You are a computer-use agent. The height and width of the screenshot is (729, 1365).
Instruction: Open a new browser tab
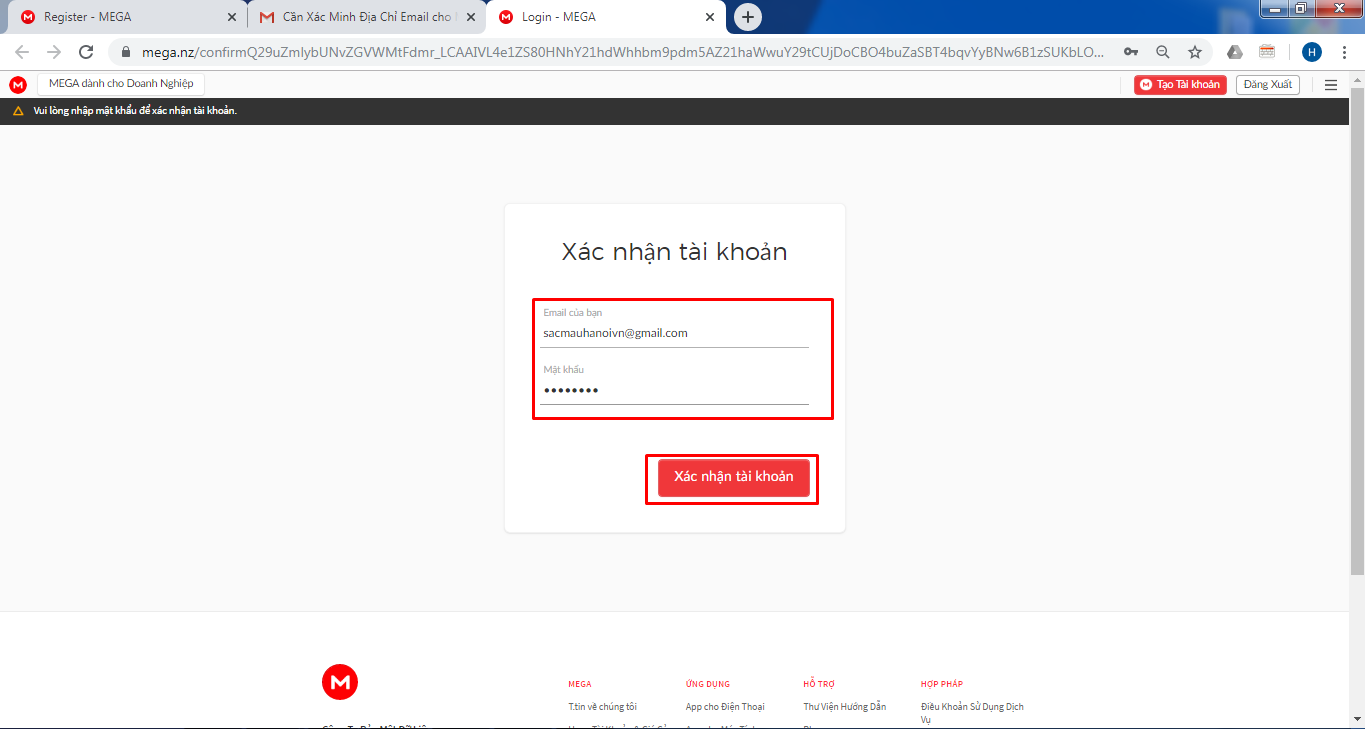pyautogui.click(x=747, y=17)
